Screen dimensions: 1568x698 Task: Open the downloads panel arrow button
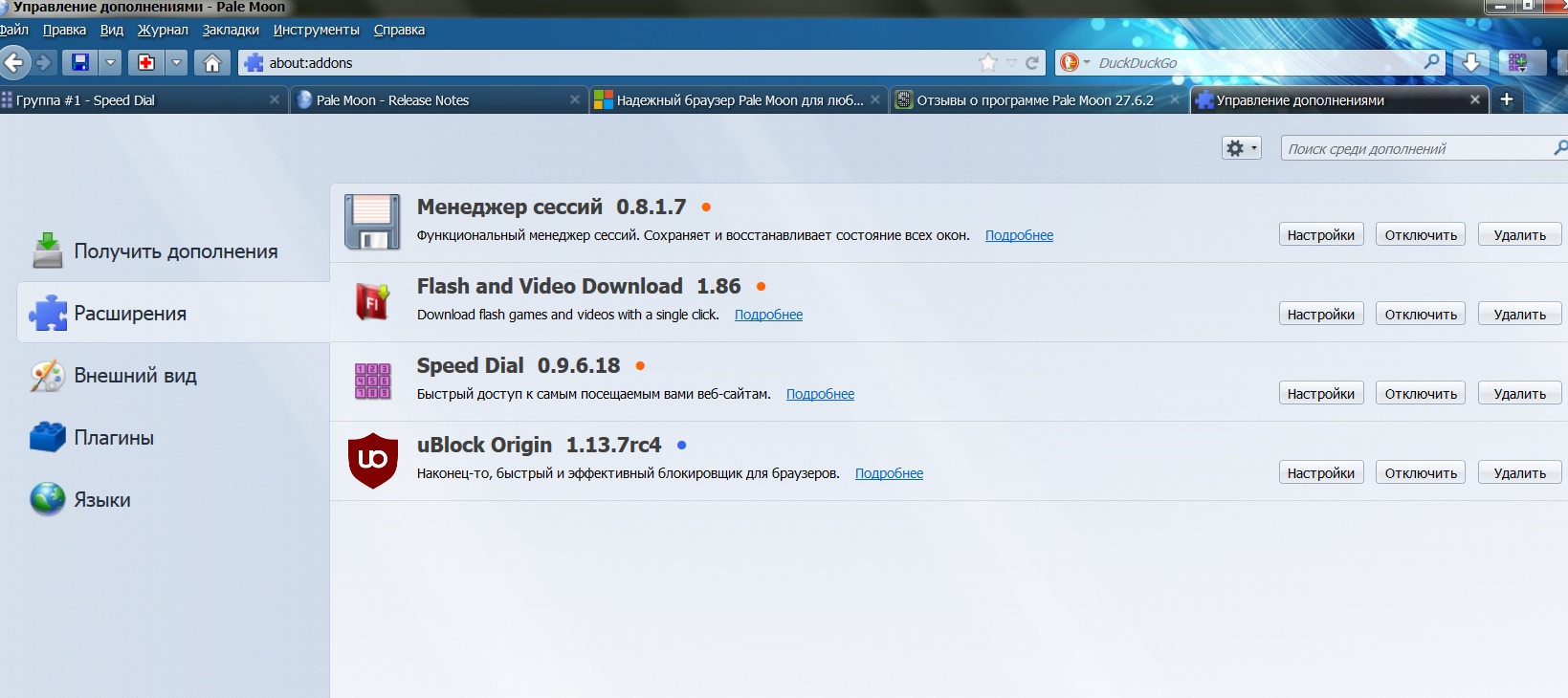(1470, 63)
